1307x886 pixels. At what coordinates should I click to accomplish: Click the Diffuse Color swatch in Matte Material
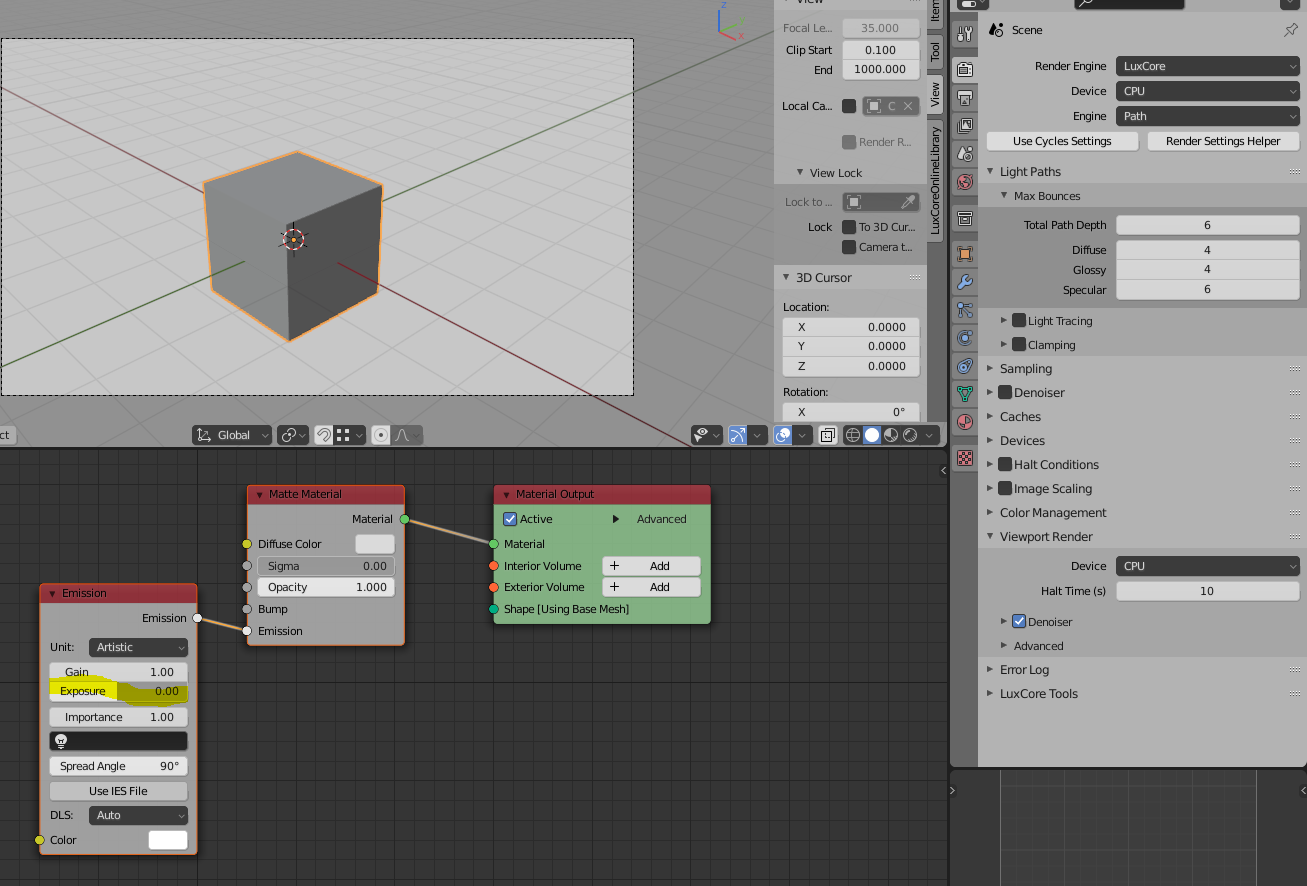(x=375, y=544)
